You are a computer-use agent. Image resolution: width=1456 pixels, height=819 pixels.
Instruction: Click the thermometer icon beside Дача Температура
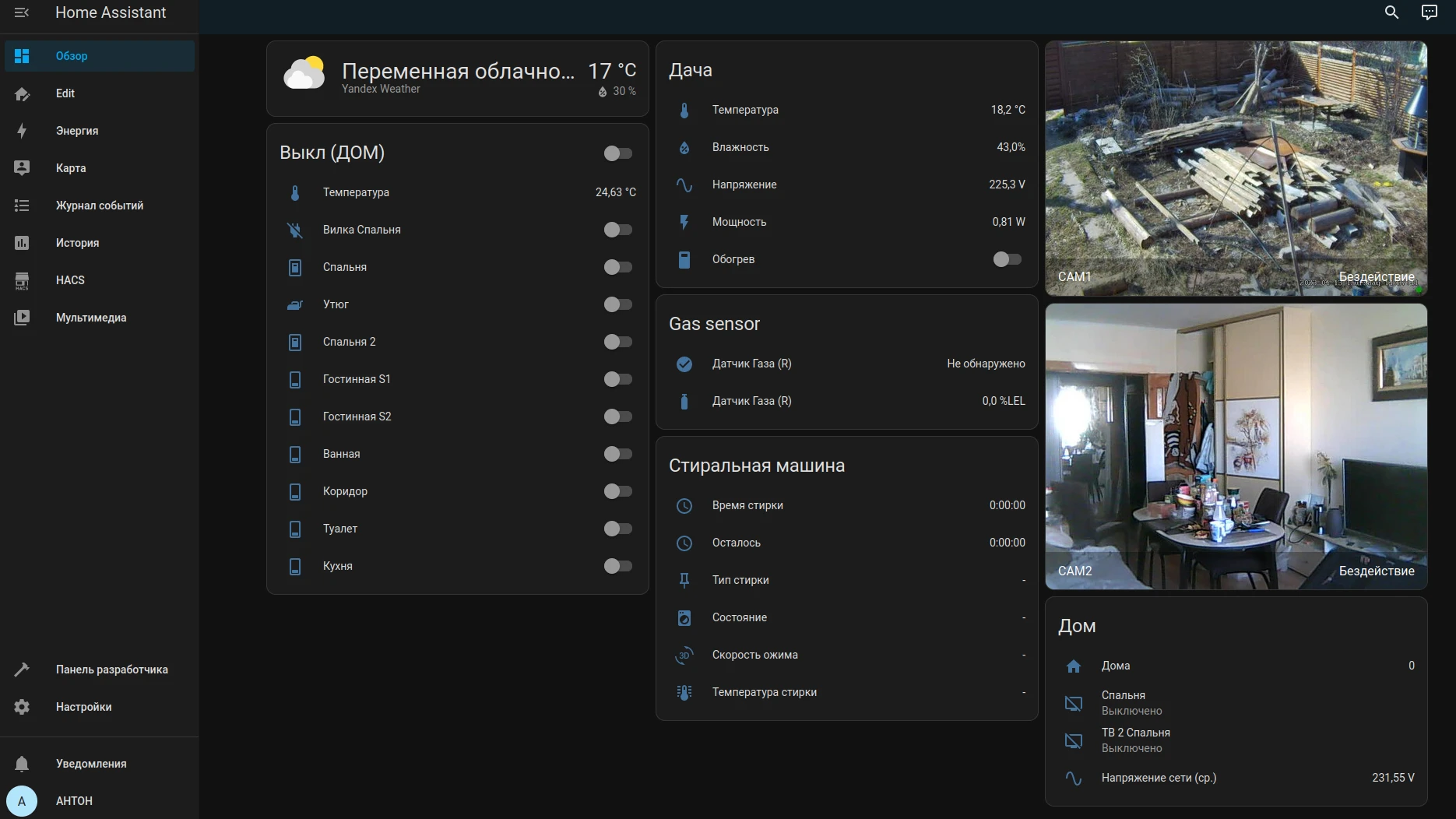684,110
